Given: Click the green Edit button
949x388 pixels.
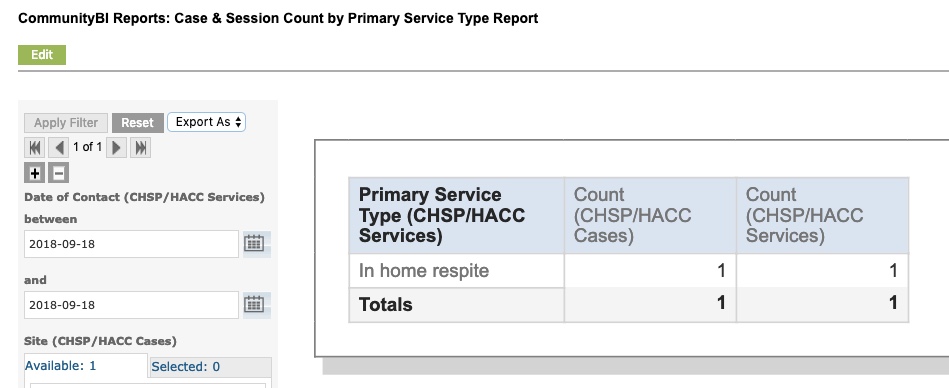Looking at the screenshot, I should [x=42, y=54].
